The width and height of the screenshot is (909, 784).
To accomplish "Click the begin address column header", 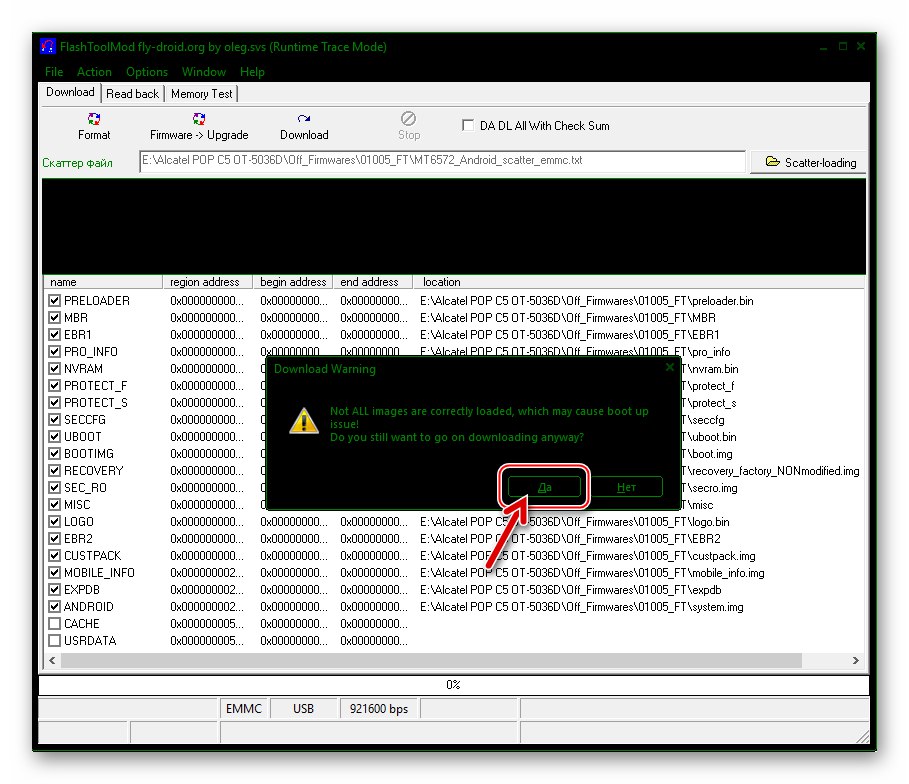I will [x=292, y=282].
